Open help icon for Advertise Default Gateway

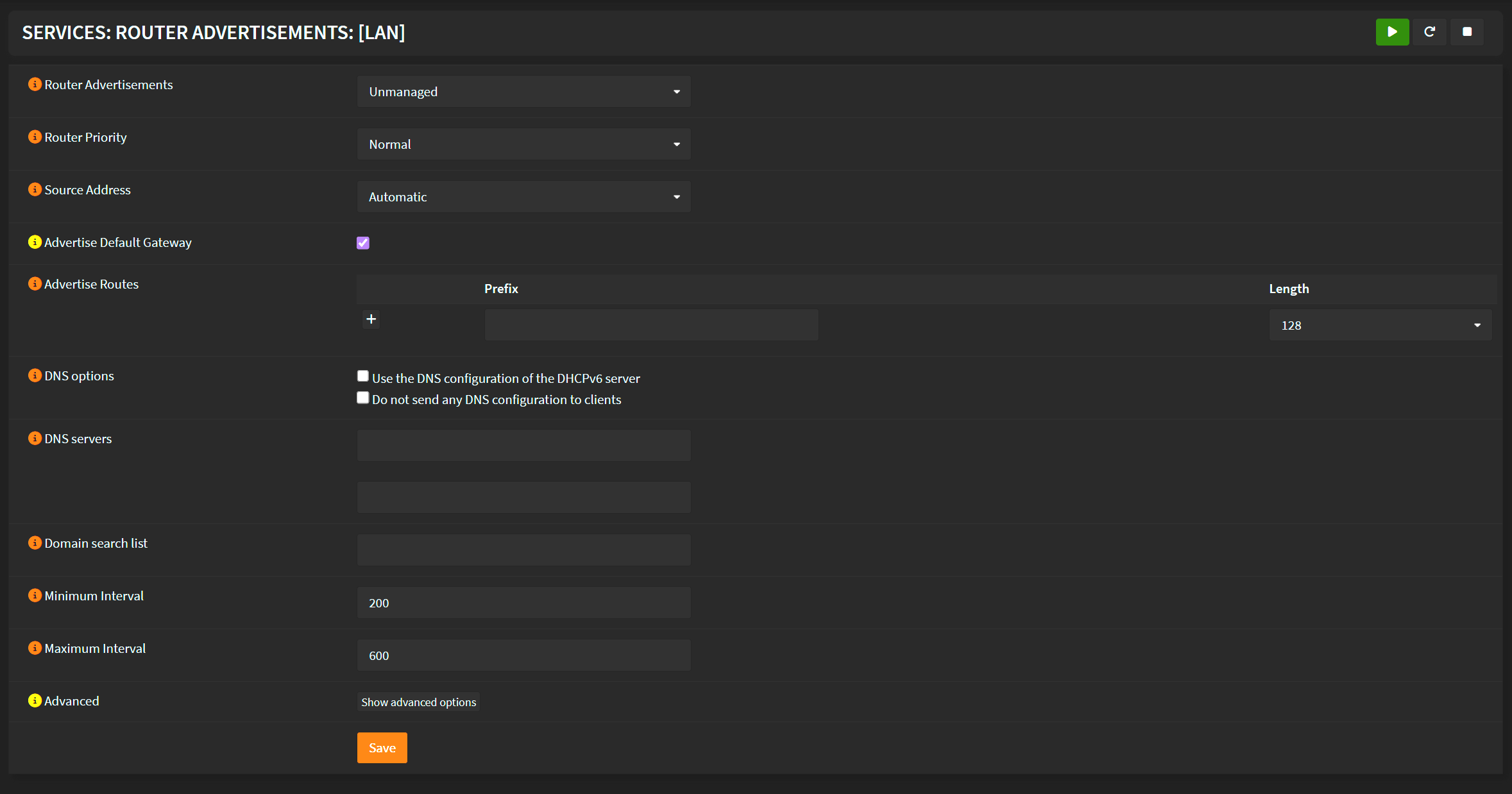coord(35,242)
